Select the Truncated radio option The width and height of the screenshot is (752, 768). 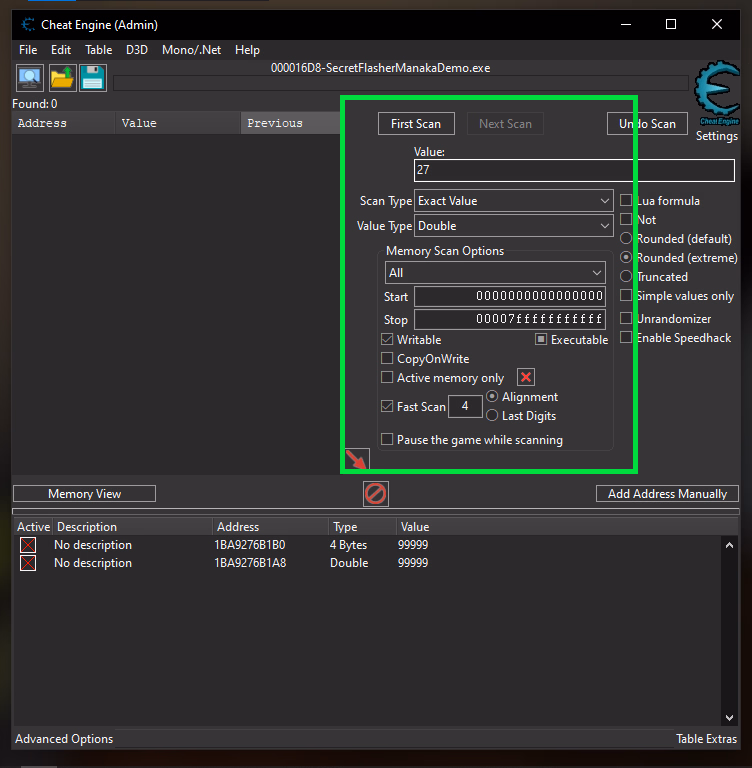[x=626, y=276]
